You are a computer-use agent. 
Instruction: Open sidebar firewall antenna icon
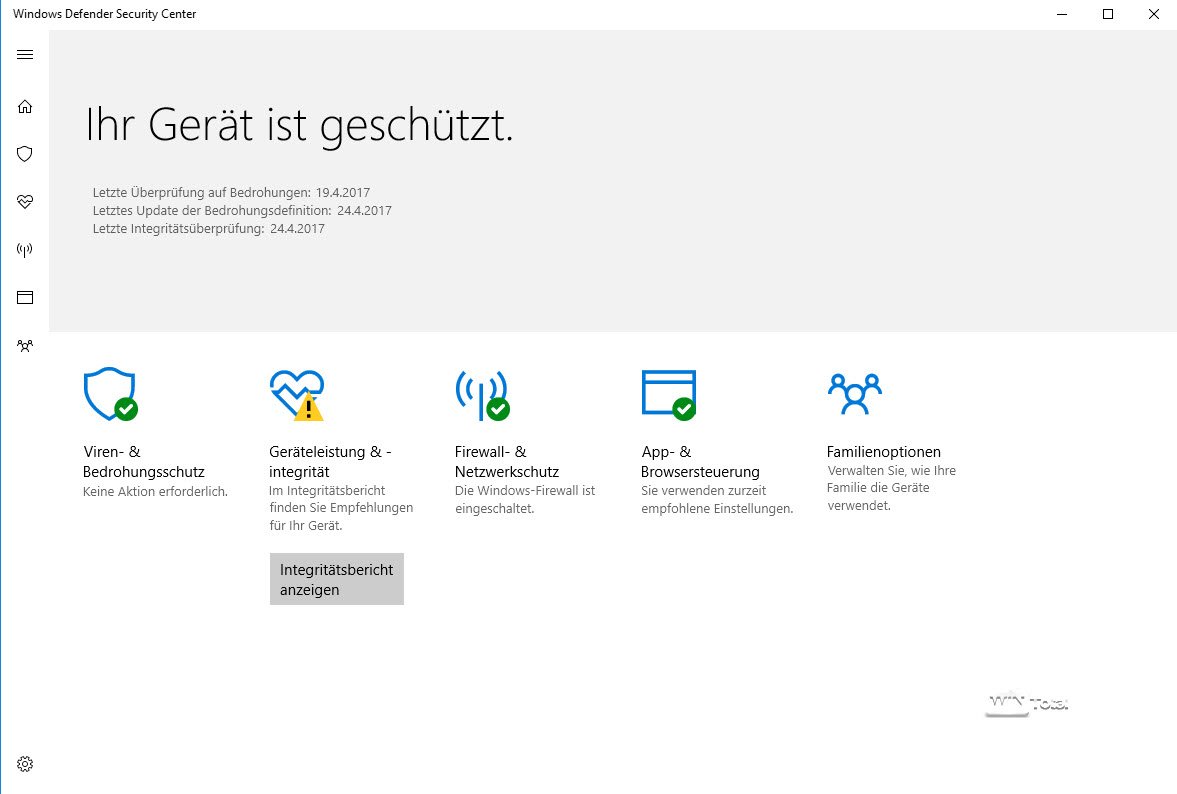tap(25, 250)
